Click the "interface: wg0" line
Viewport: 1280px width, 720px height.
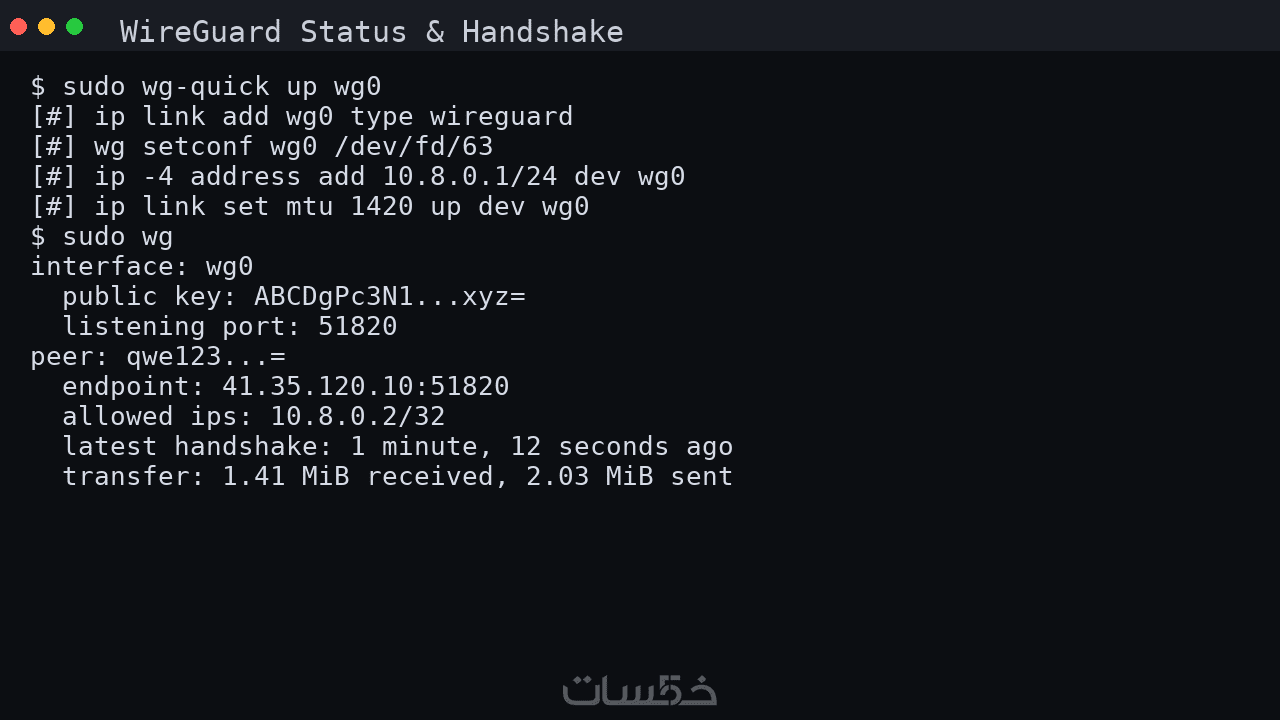[142, 267]
